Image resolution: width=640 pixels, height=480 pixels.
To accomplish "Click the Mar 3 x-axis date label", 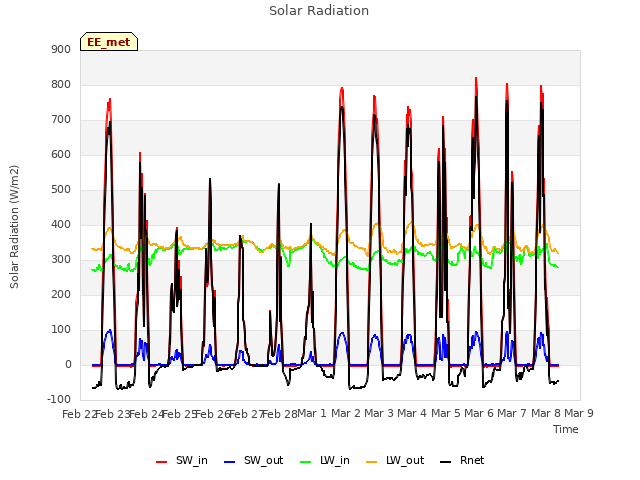I will pos(379,414).
